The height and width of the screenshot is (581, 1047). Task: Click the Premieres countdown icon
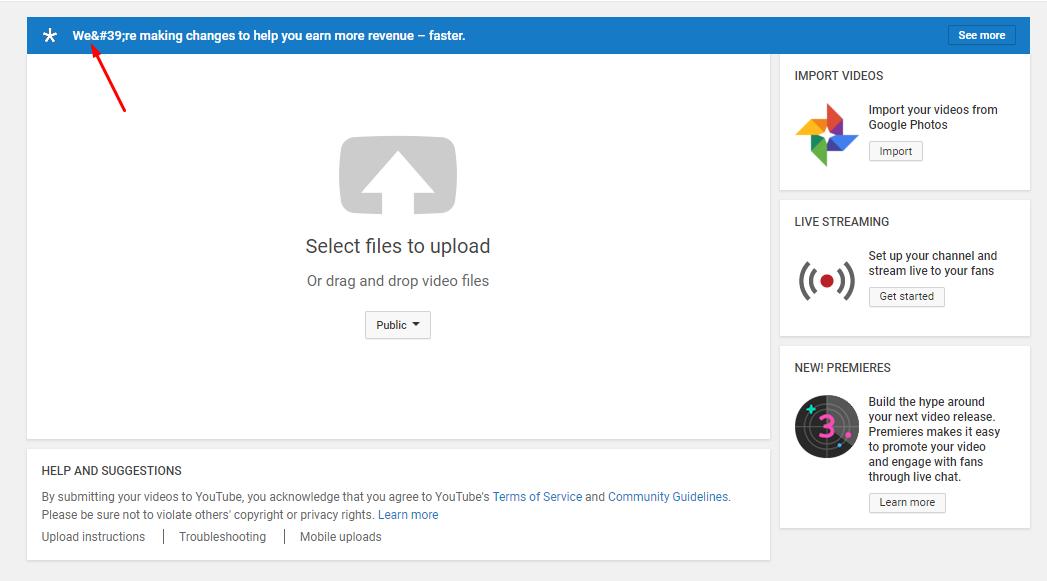827,426
